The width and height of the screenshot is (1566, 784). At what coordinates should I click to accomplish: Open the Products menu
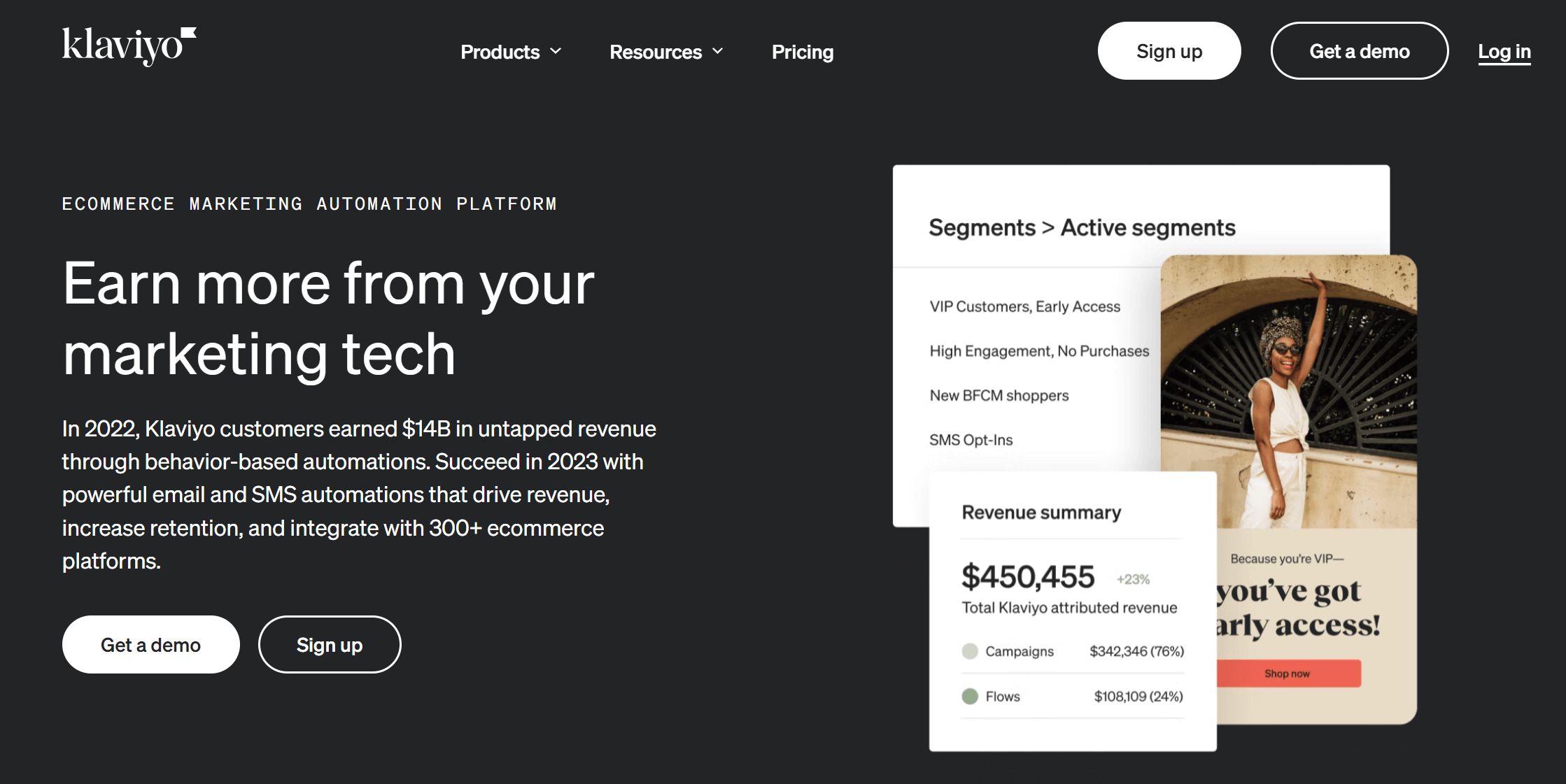(500, 52)
